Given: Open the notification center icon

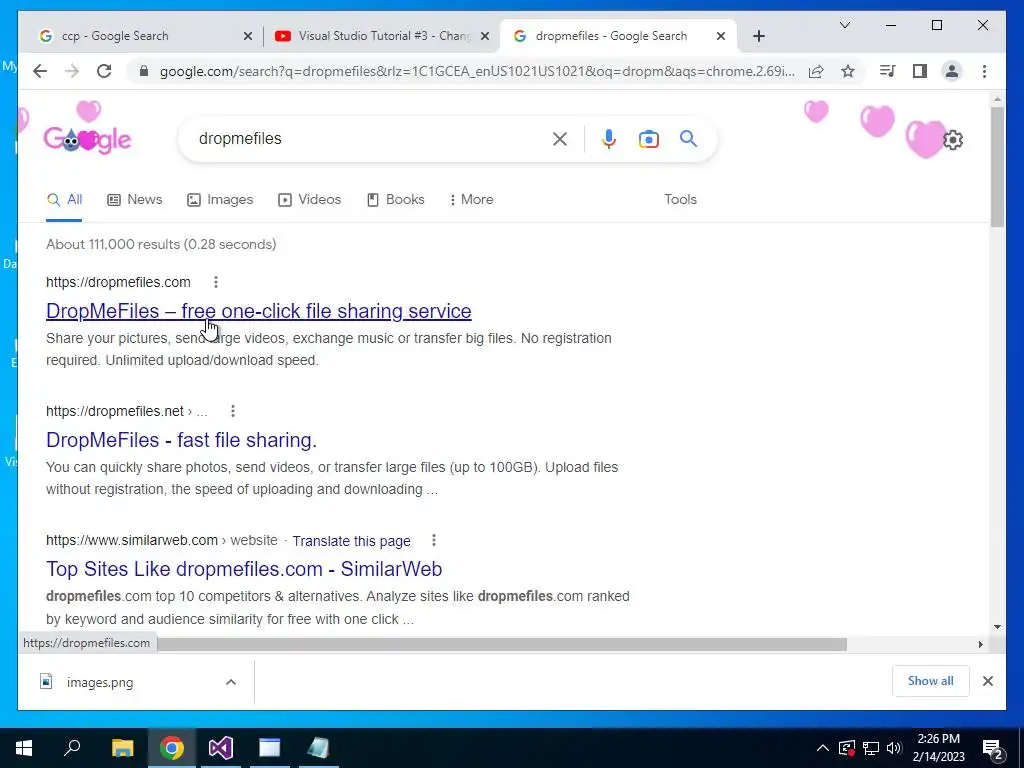Looking at the screenshot, I should 993,748.
